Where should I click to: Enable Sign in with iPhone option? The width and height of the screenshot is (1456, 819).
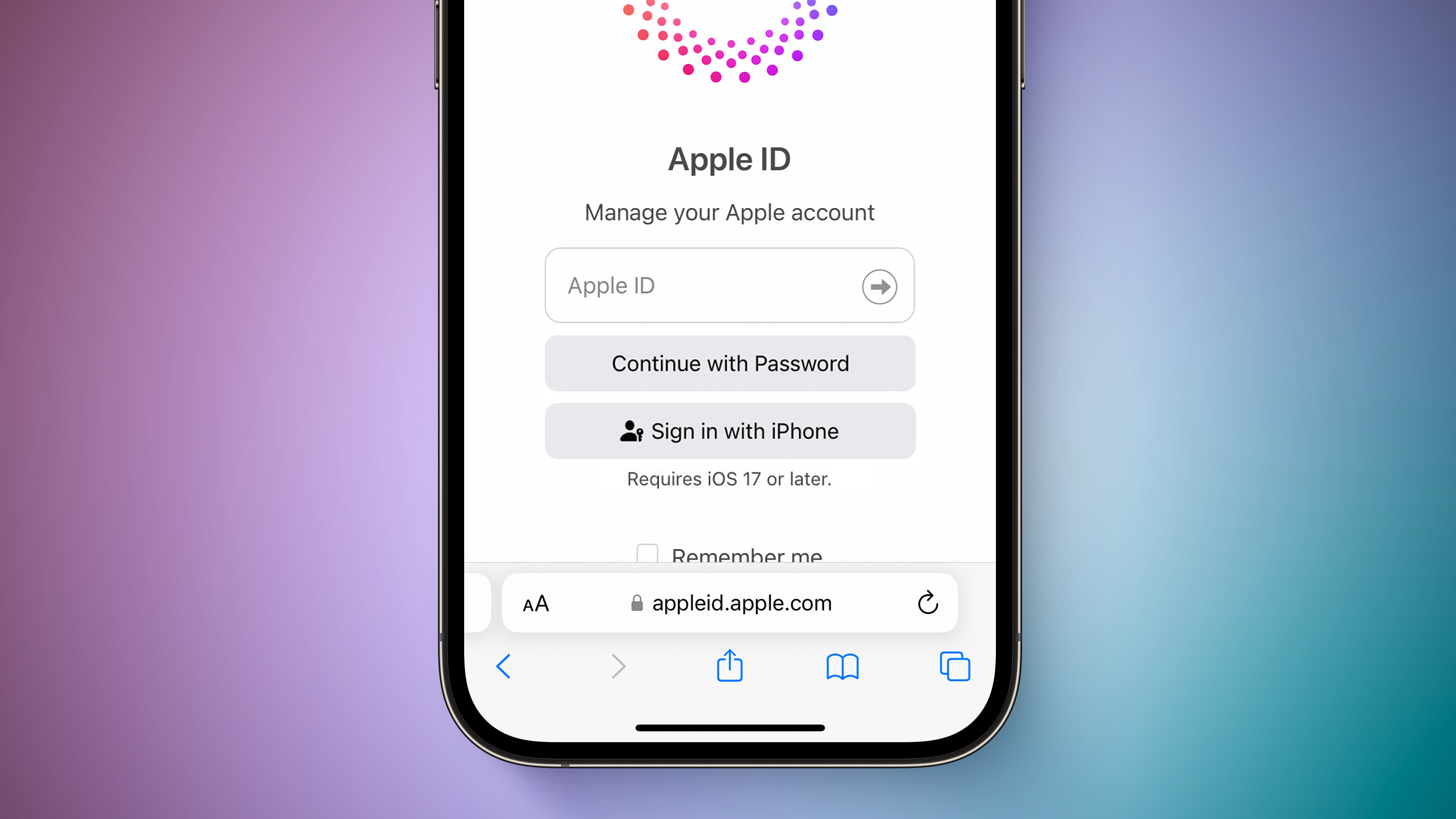click(730, 430)
